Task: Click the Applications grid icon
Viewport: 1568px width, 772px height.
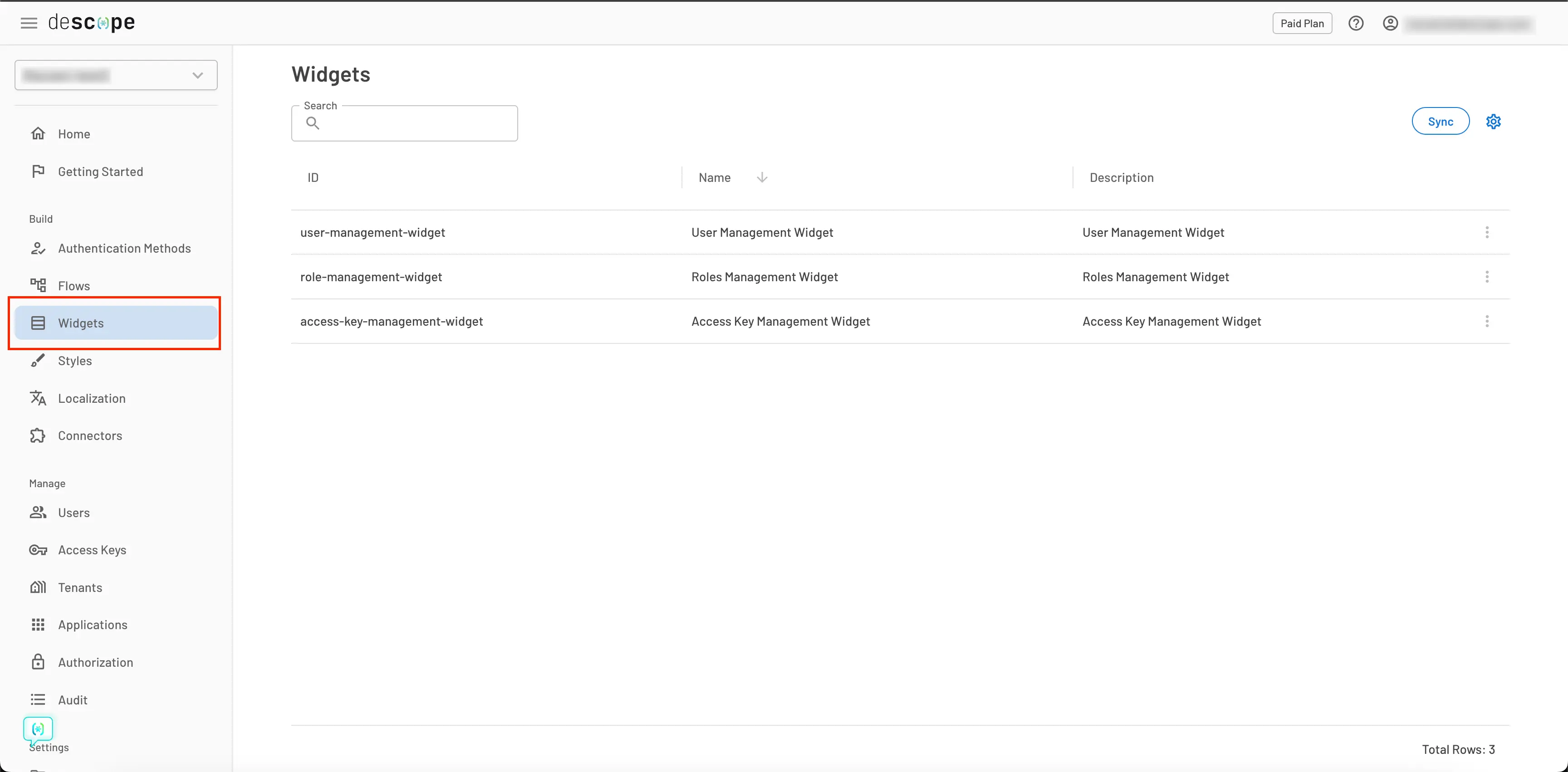Action: click(x=38, y=624)
